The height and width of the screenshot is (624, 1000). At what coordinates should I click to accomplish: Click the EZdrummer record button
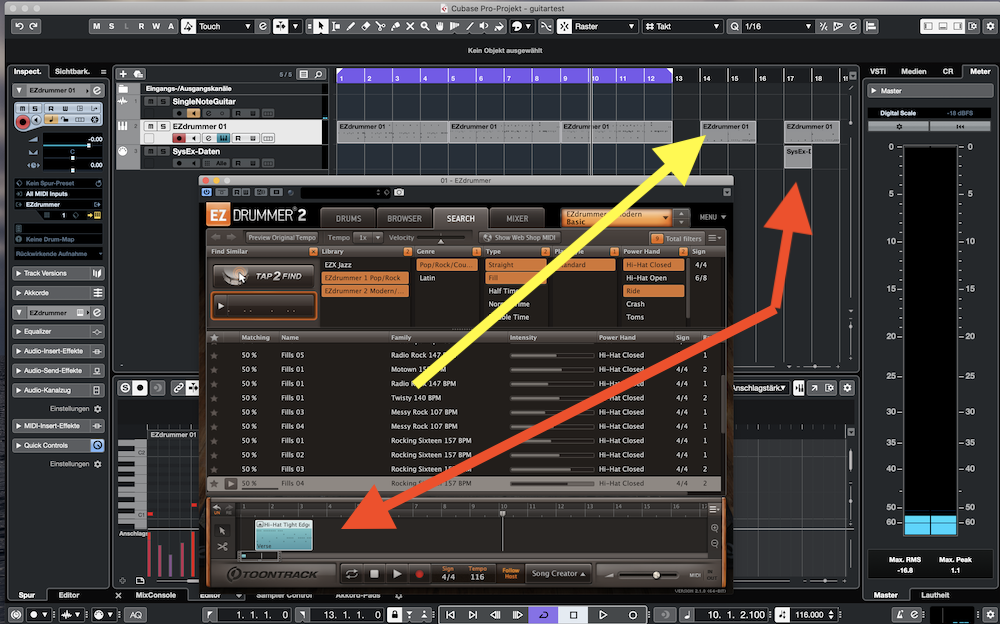[419, 574]
